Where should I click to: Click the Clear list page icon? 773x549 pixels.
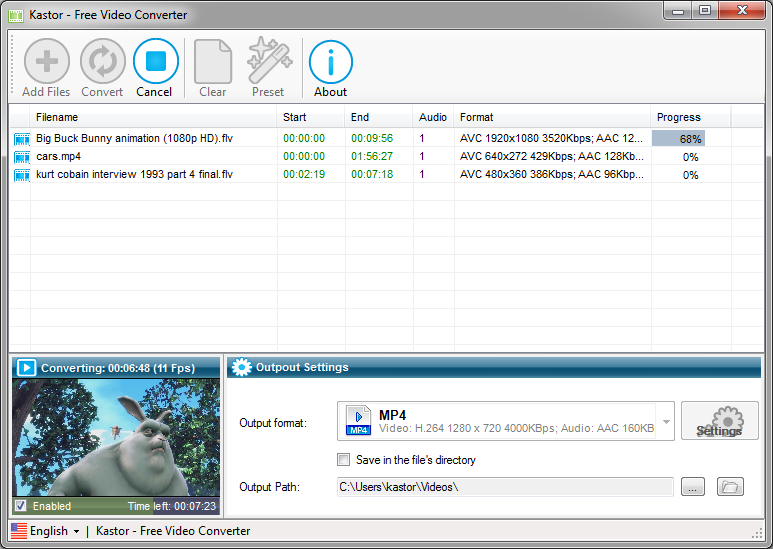213,62
